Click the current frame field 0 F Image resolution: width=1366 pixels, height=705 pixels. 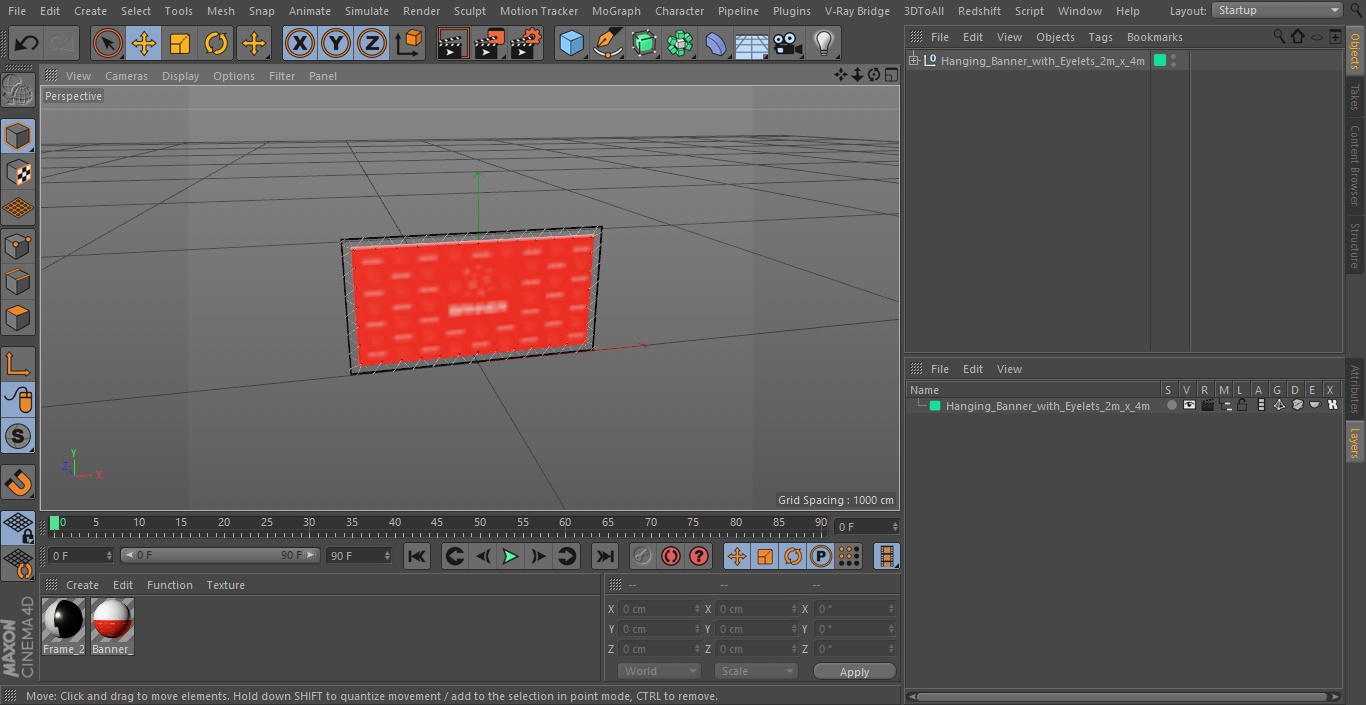click(x=867, y=526)
